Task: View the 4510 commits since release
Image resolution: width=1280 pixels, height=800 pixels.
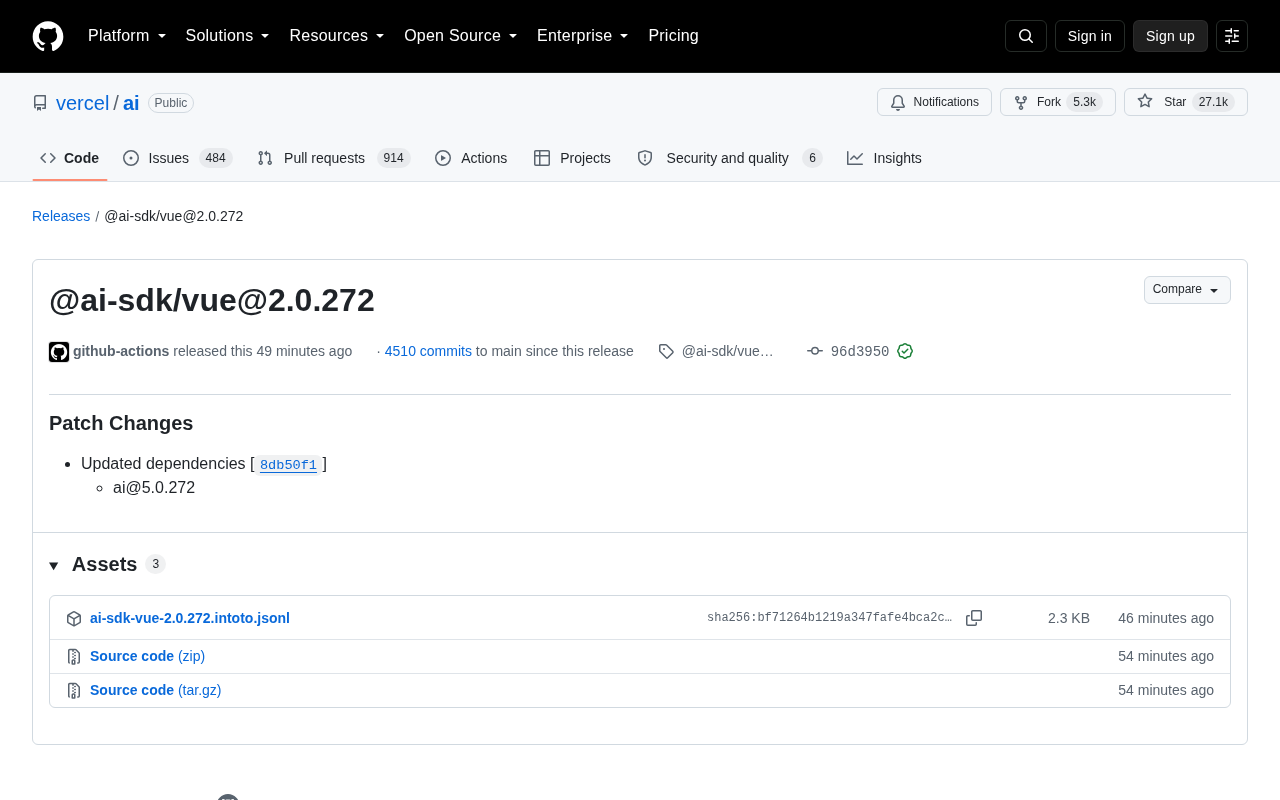Action: coord(428,351)
